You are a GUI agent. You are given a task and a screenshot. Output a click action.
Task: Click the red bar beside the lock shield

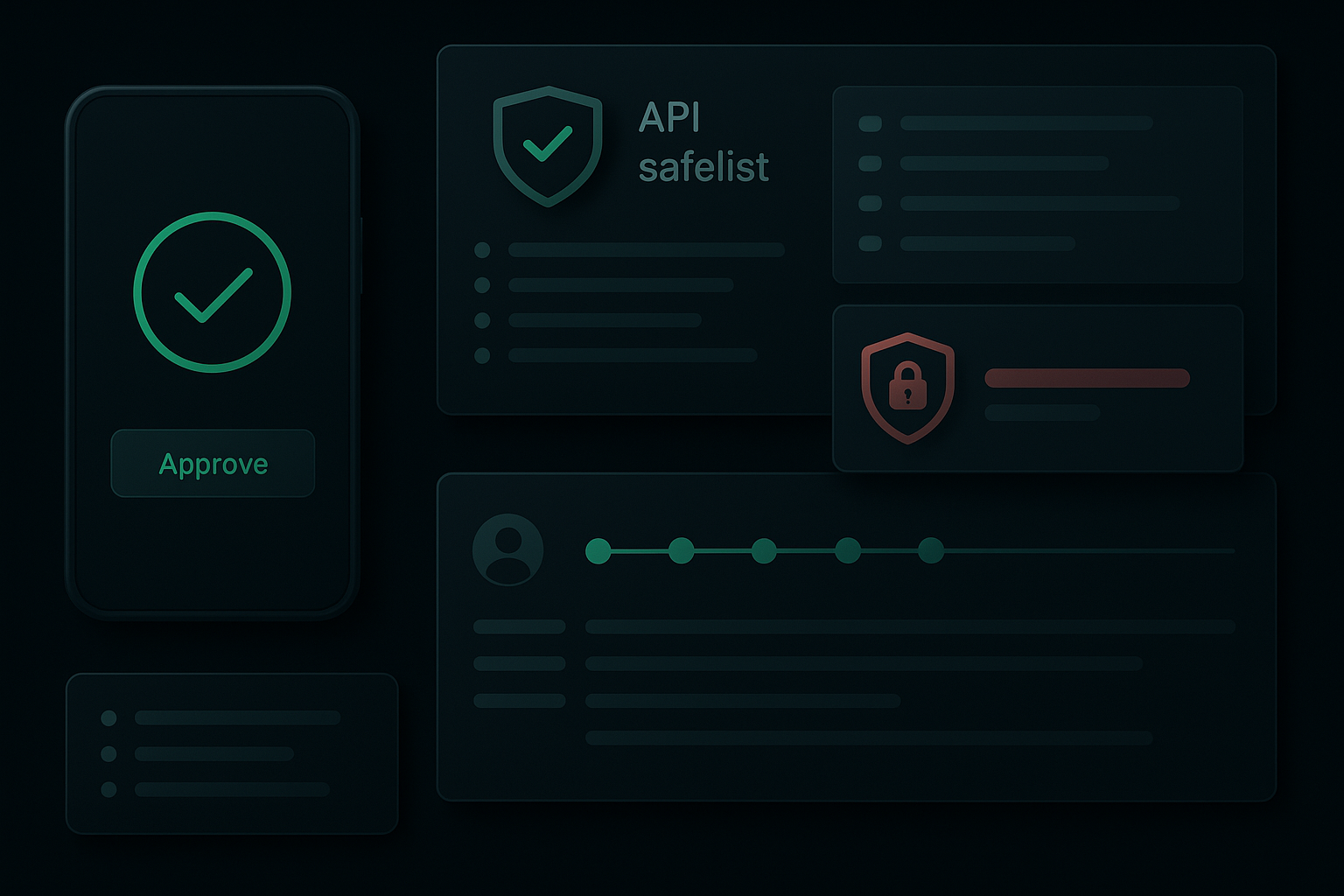pyautogui.click(x=1087, y=378)
